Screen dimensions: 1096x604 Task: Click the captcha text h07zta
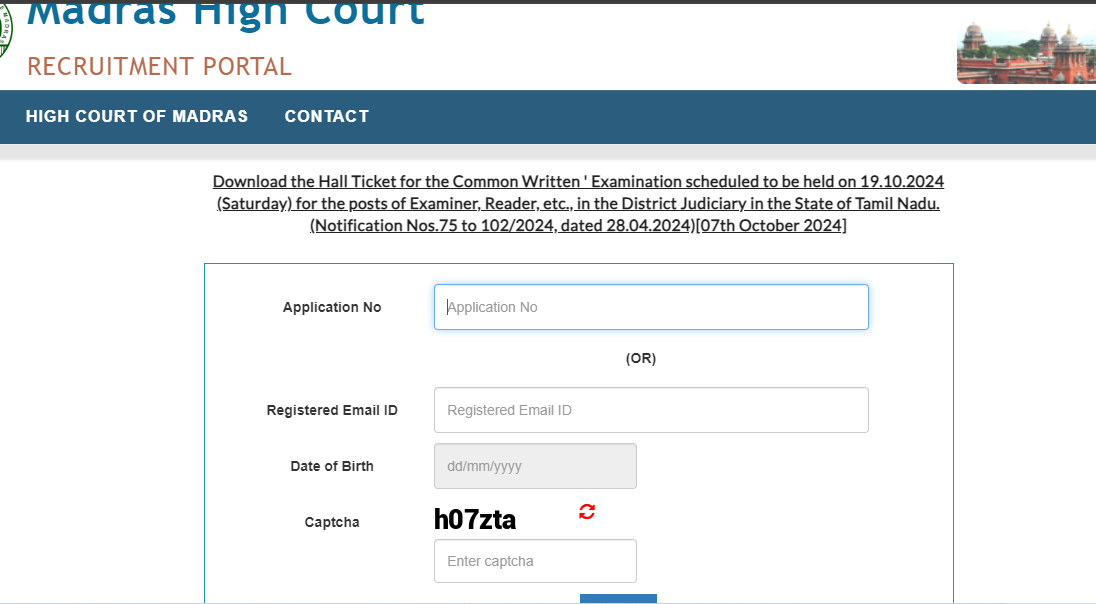point(473,518)
